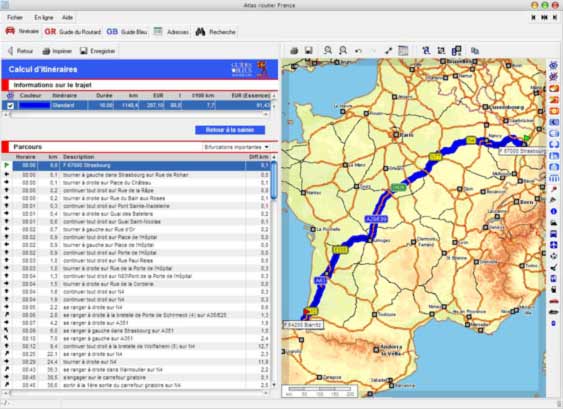The height and width of the screenshot is (409, 563).
Task: Click the overlapping windows icon in the map toolbar
Action: pos(456,51)
